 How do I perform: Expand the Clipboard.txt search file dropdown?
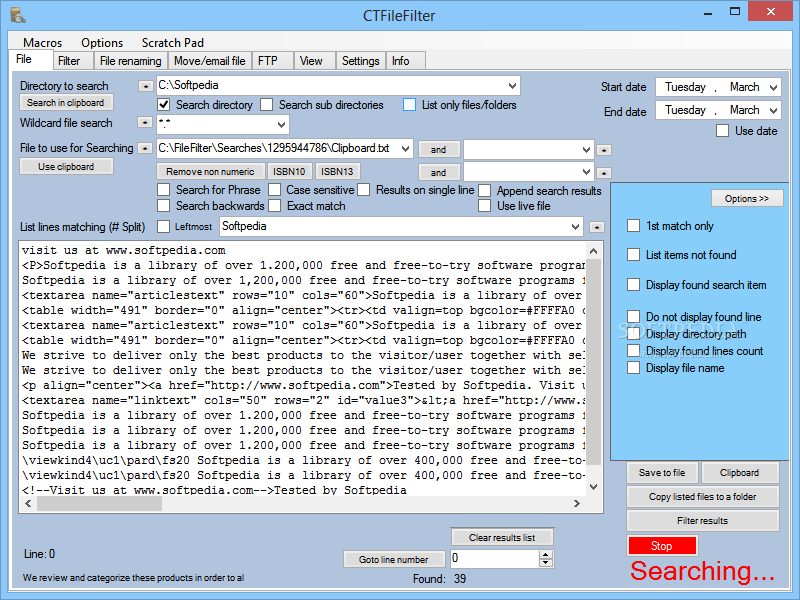coord(405,149)
